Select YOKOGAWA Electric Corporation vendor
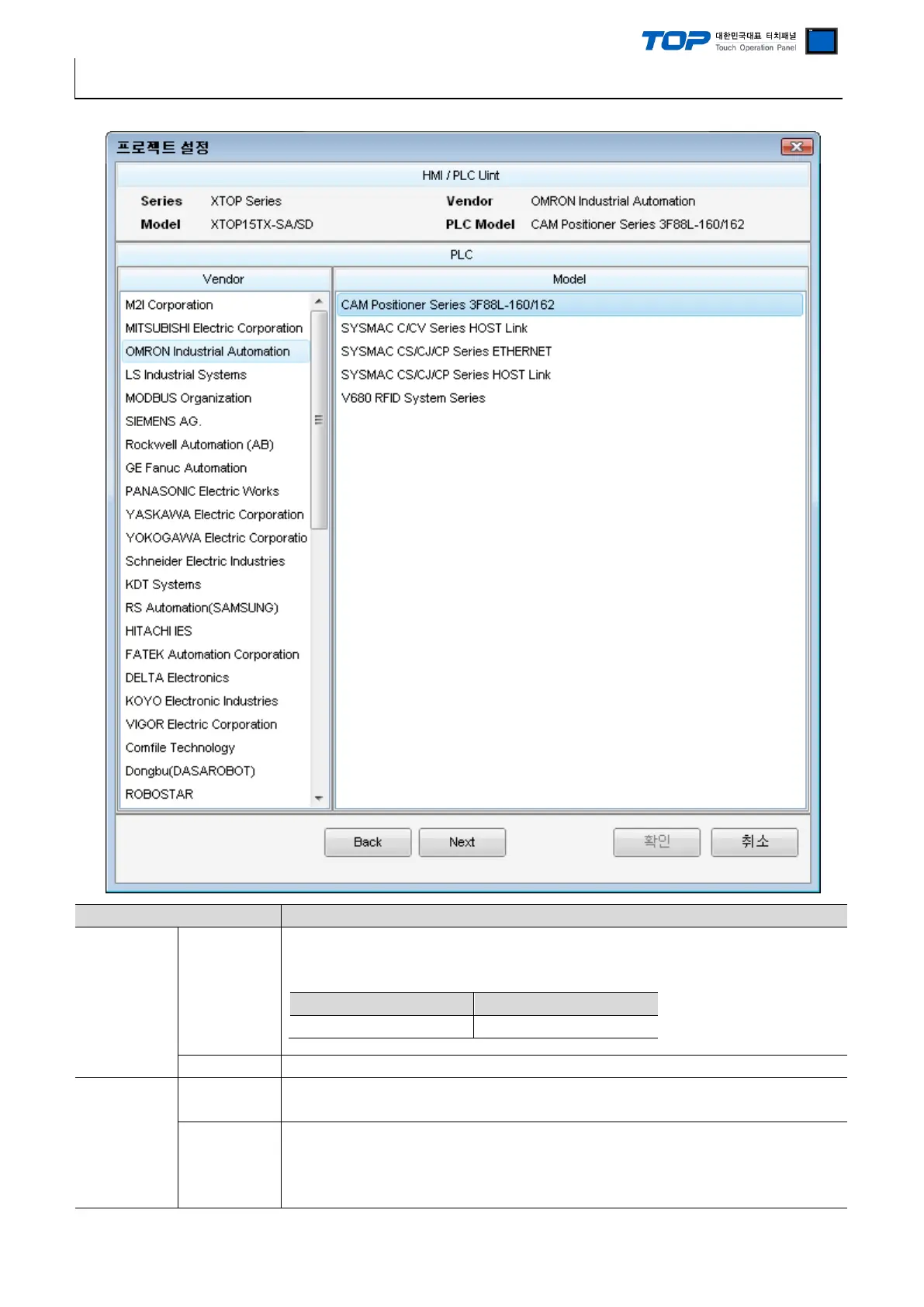This screenshot has width=924, height=1307. click(x=216, y=538)
